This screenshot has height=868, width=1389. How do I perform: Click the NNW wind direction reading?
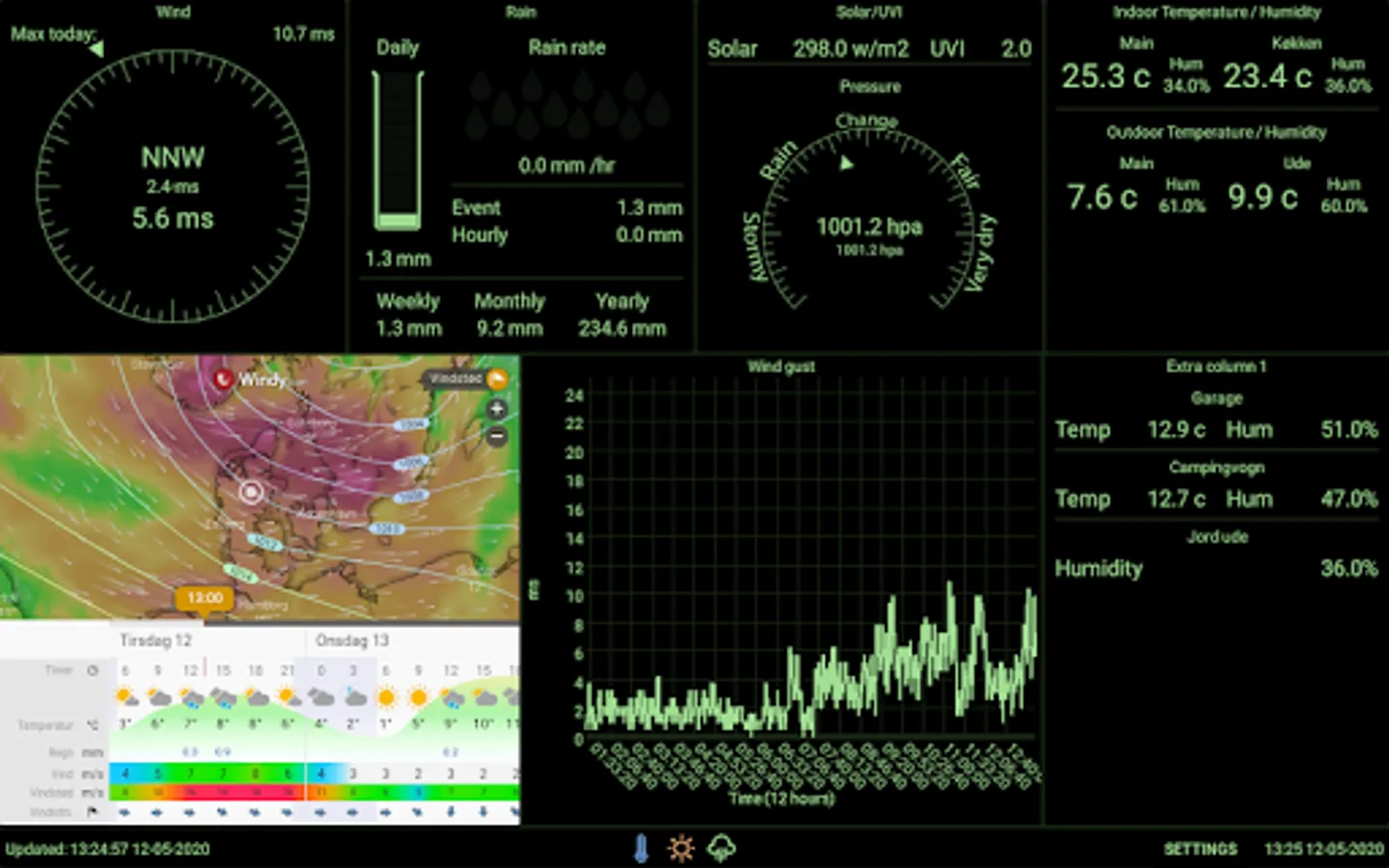[173, 157]
